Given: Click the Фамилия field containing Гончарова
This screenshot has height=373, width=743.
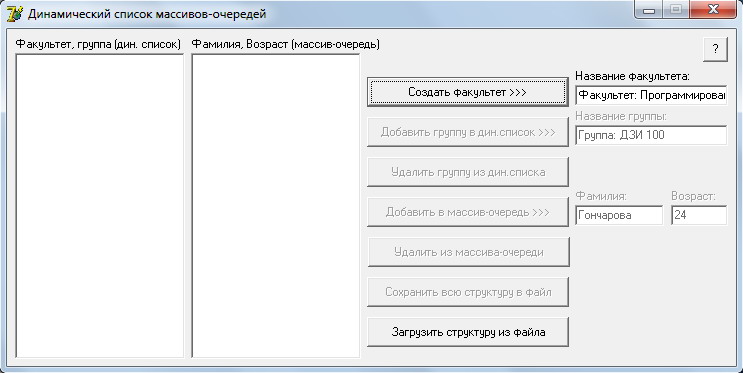Looking at the screenshot, I should click(x=619, y=215).
